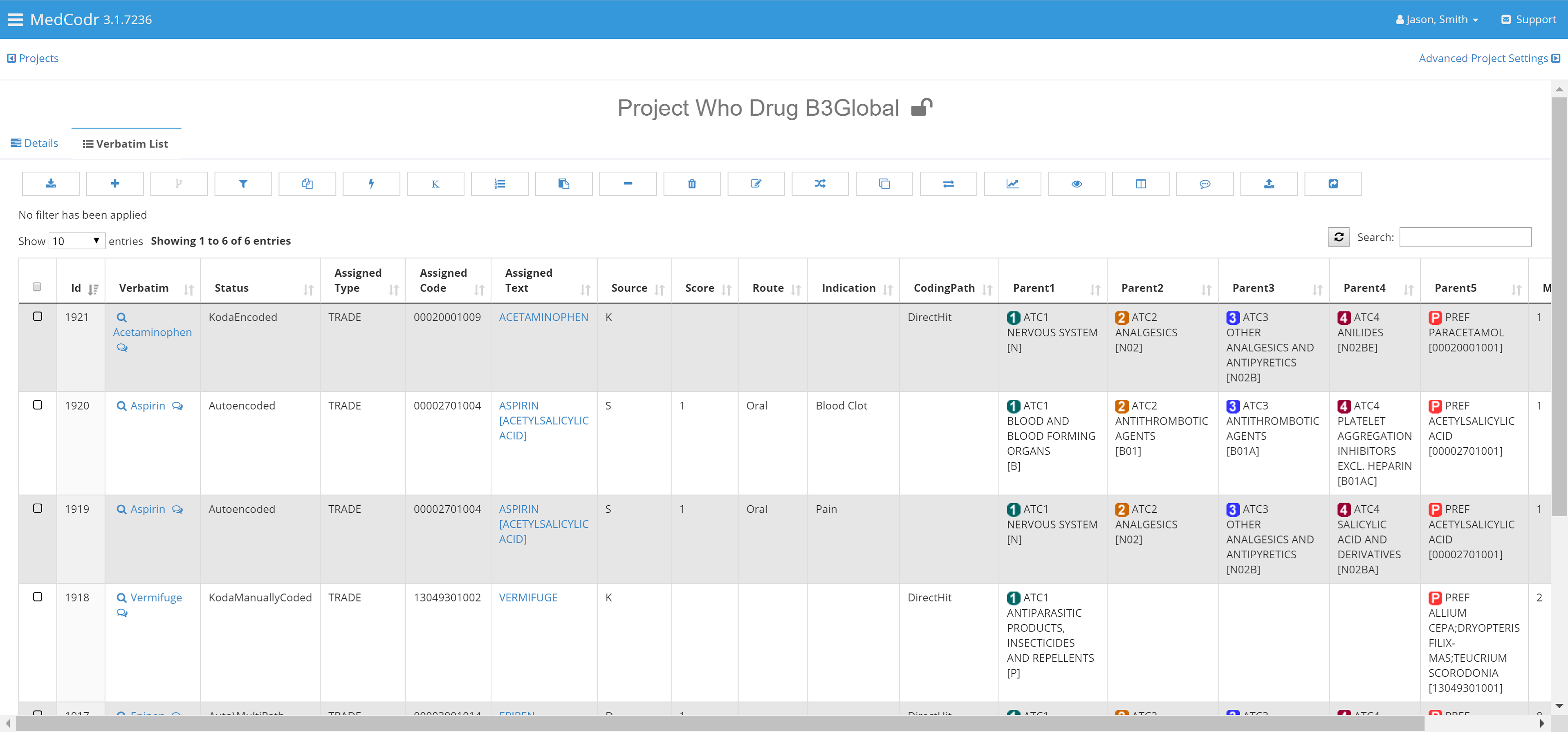Screen dimensions: 1568x732
Task: Click the ACETAMINOPHEN assigned text link
Action: (x=543, y=317)
